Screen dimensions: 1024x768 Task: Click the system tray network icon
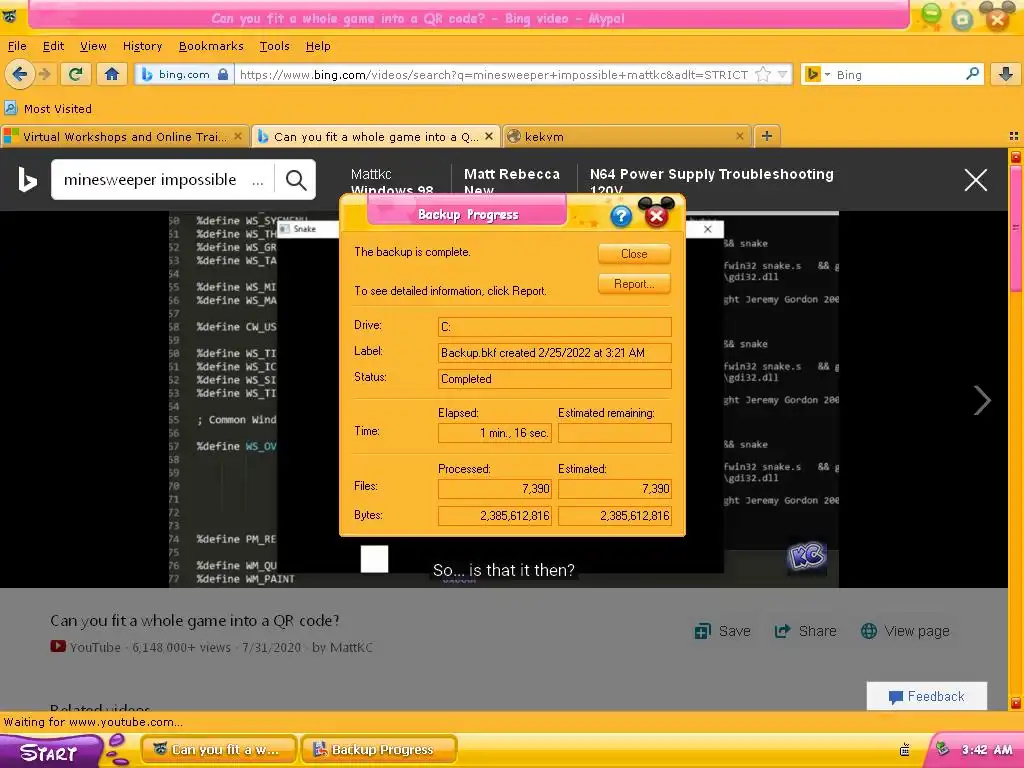904,750
